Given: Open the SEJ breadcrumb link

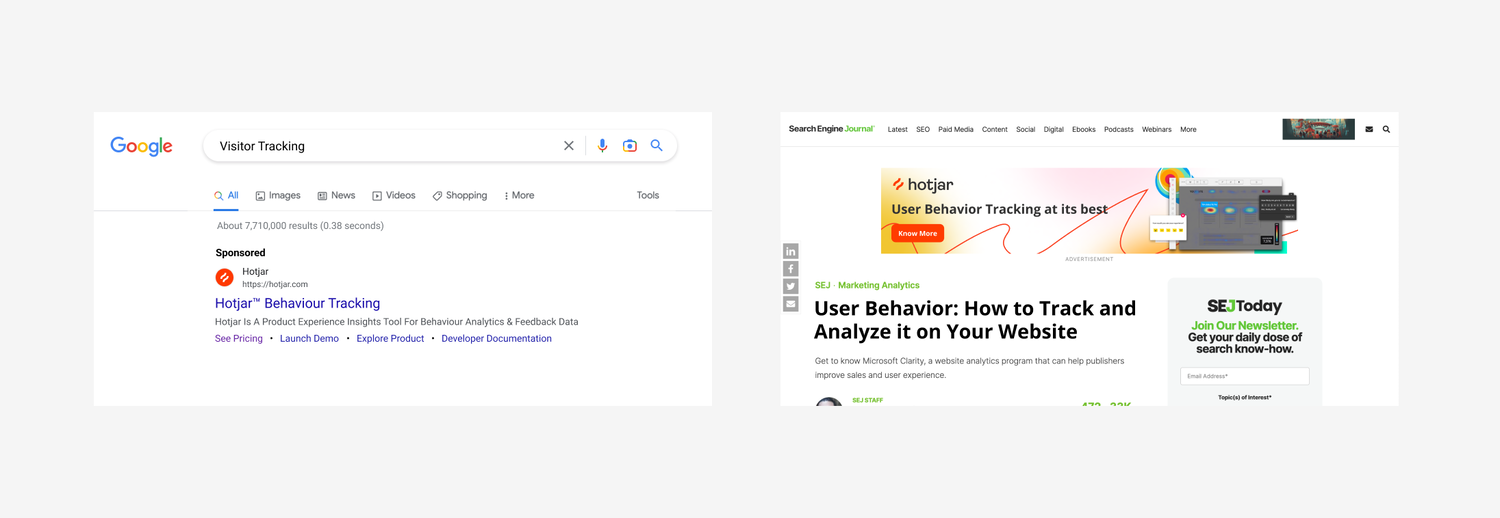Looking at the screenshot, I should click(823, 286).
